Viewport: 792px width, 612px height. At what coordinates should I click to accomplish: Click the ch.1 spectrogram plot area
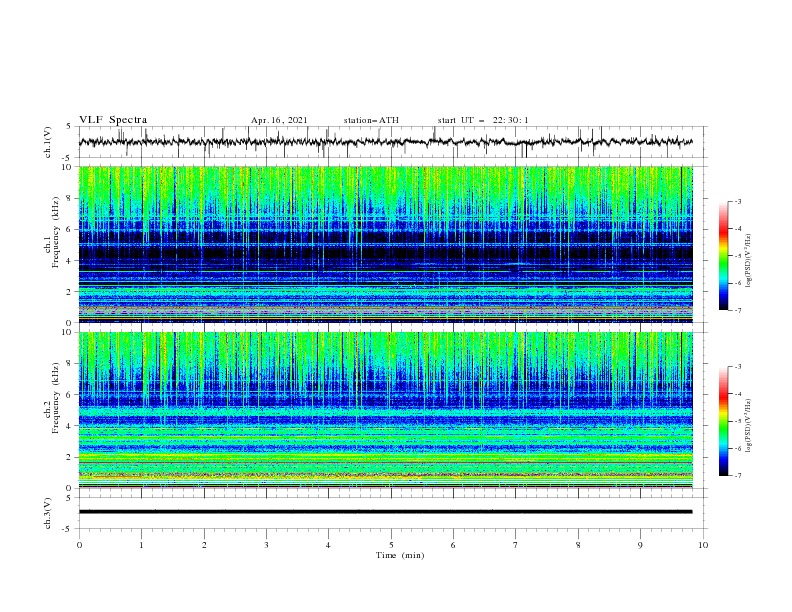(x=385, y=244)
